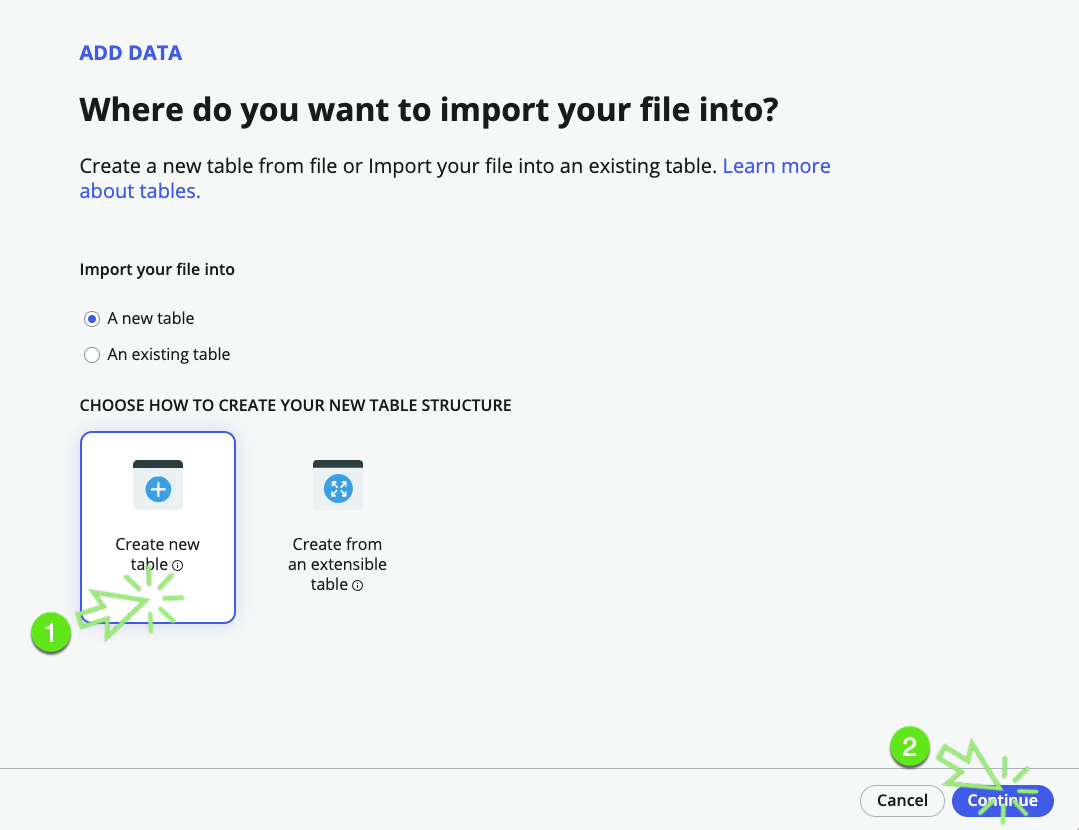1079x830 pixels.
Task: Click the 'Where do you want to import' title
Action: click(x=428, y=110)
